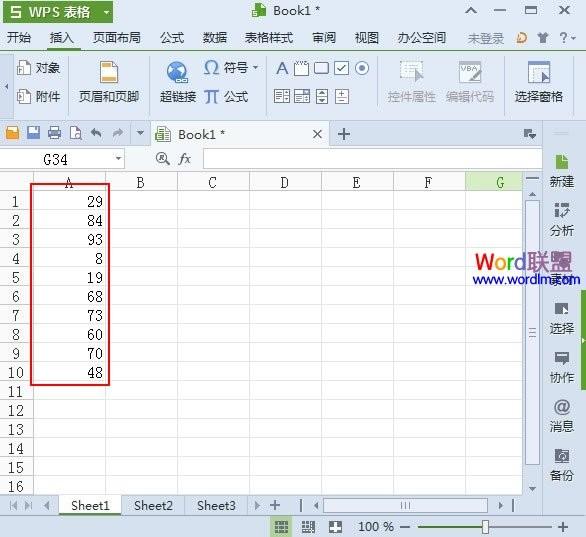
Task: Select cell A4 containing 8
Action: click(70, 258)
